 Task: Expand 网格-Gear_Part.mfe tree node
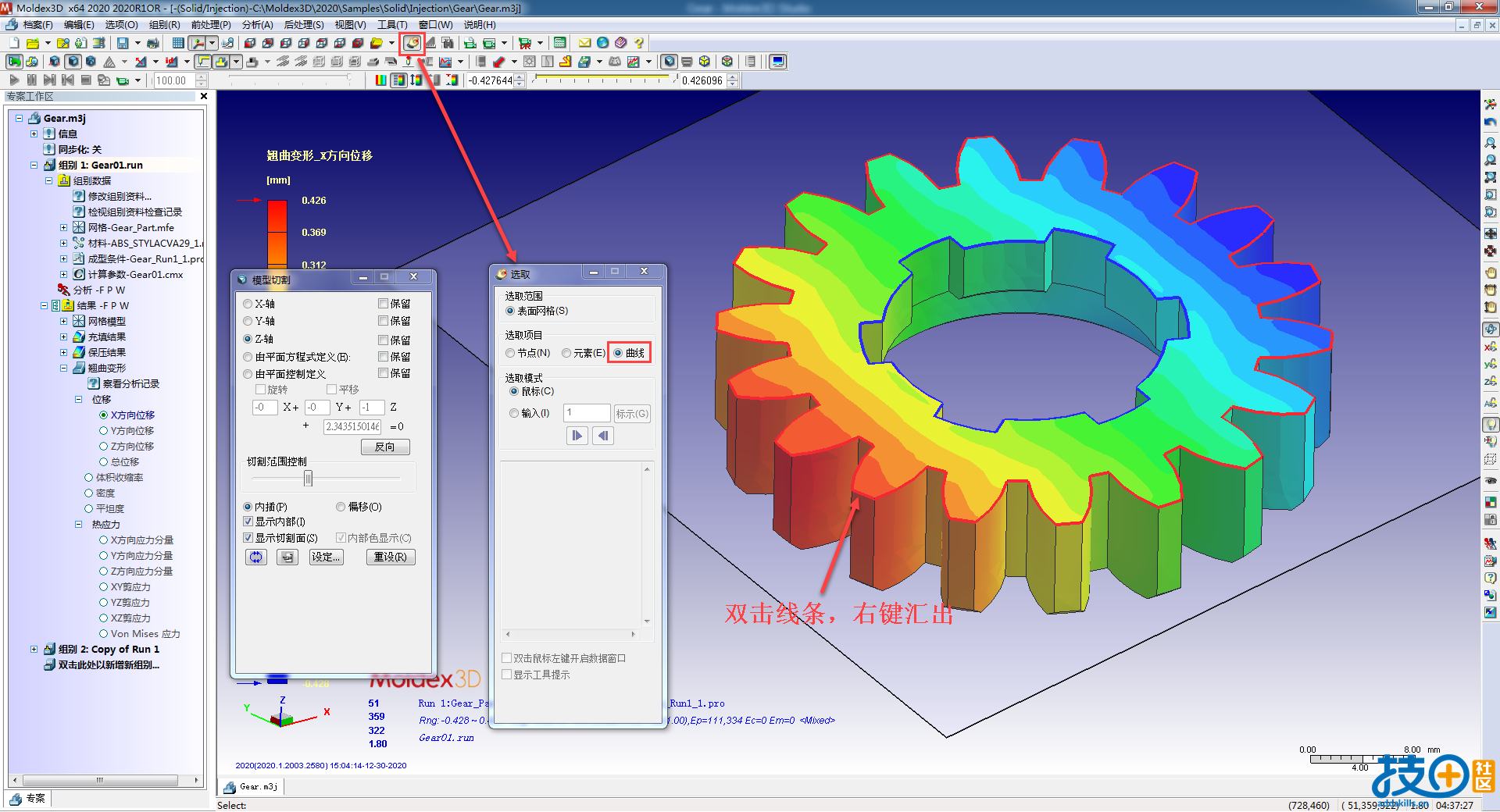click(64, 227)
